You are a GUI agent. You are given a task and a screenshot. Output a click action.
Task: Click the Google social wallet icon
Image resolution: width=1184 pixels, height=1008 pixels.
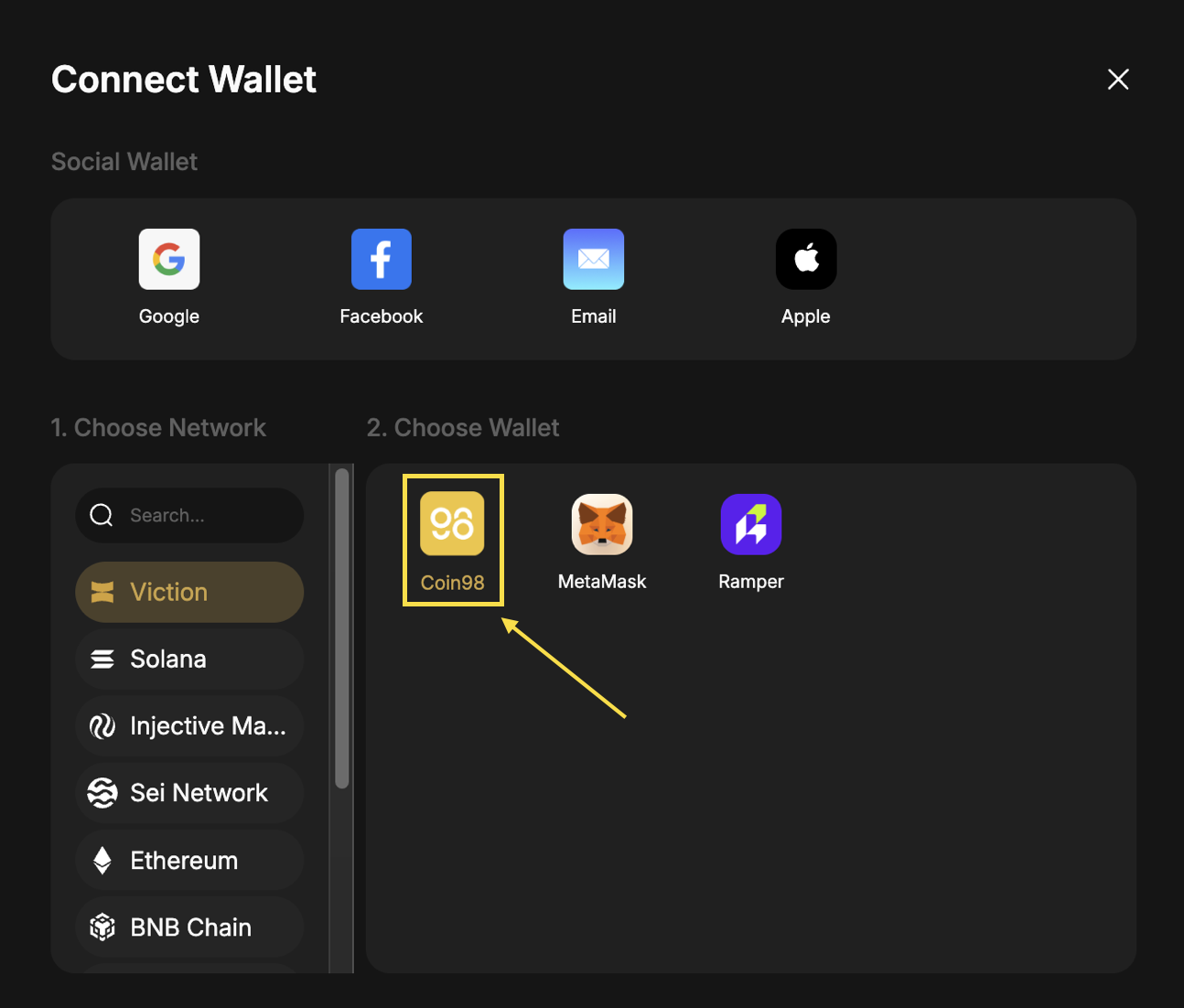tap(169, 259)
